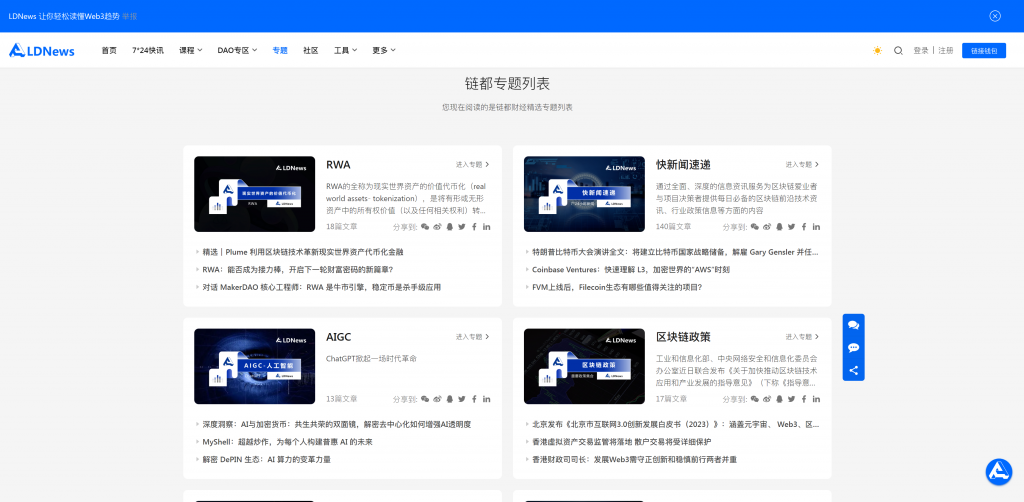This screenshot has width=1024, height=502.
Task: Close the blue top announcement banner
Action: tap(995, 16)
